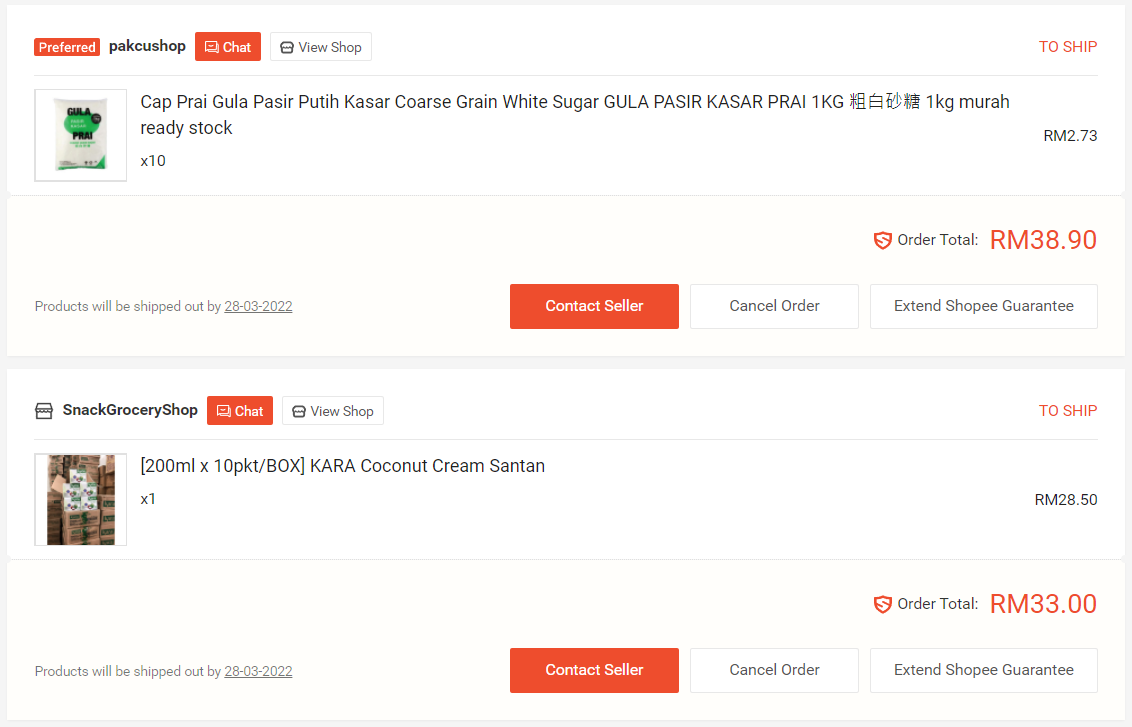Click Shopee Guarantee shield icon on RM33.00 order

pos(882,604)
